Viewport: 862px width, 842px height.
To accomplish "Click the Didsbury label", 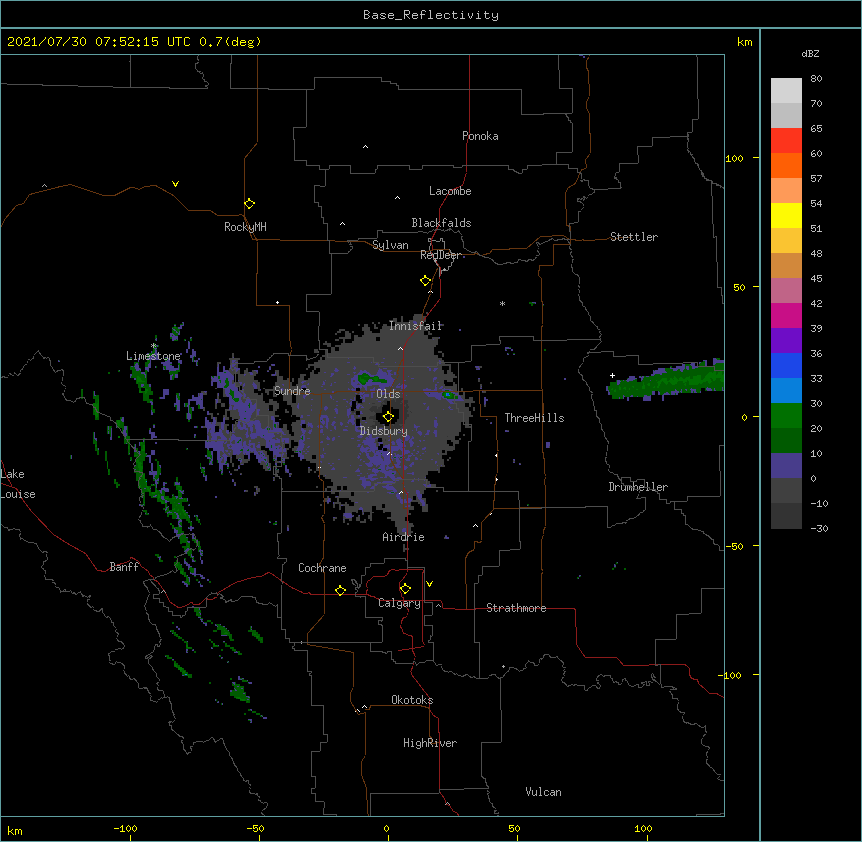I will click(x=383, y=431).
